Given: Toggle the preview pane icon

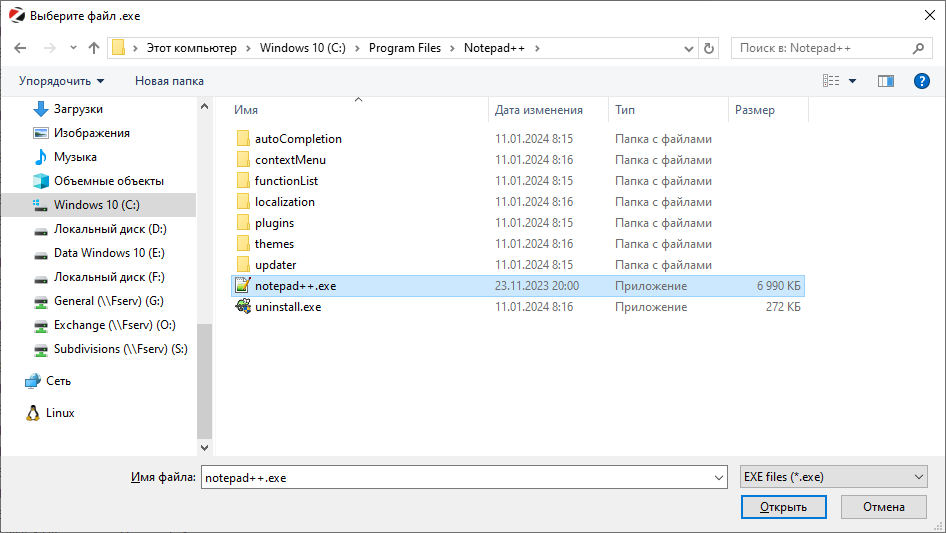Looking at the screenshot, I should [x=885, y=81].
